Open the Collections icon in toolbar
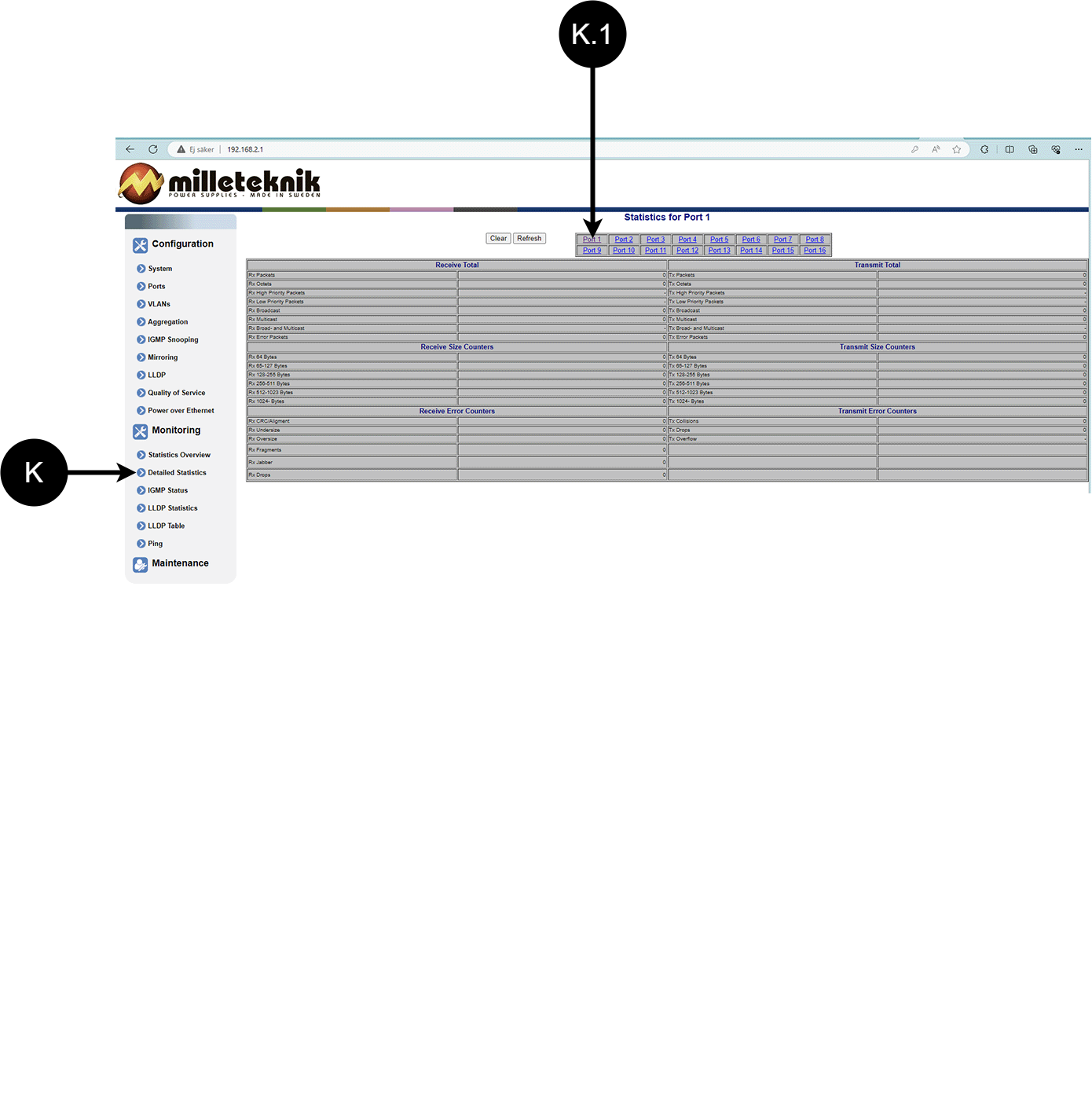 click(x=1033, y=149)
